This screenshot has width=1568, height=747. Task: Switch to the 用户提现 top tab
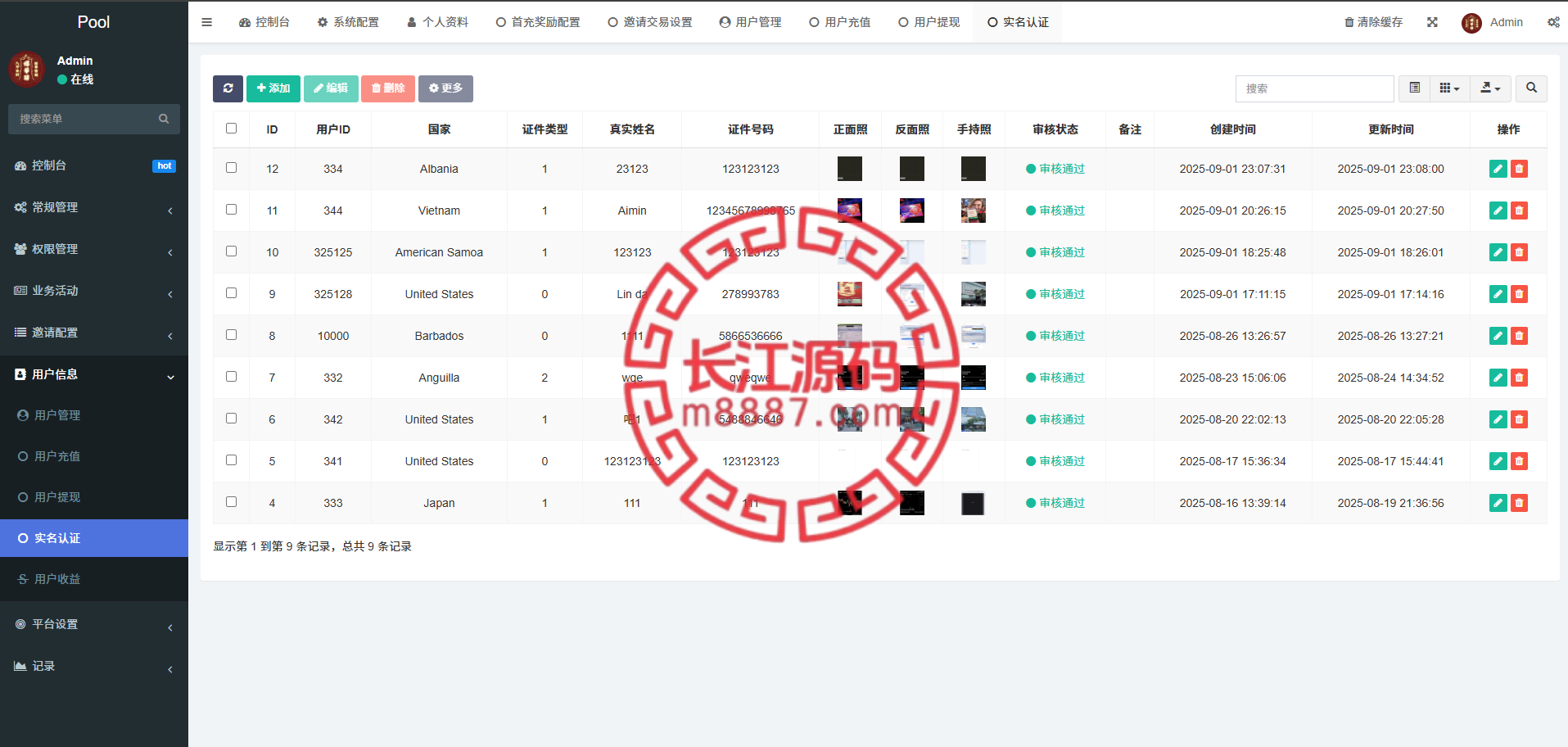click(x=929, y=22)
